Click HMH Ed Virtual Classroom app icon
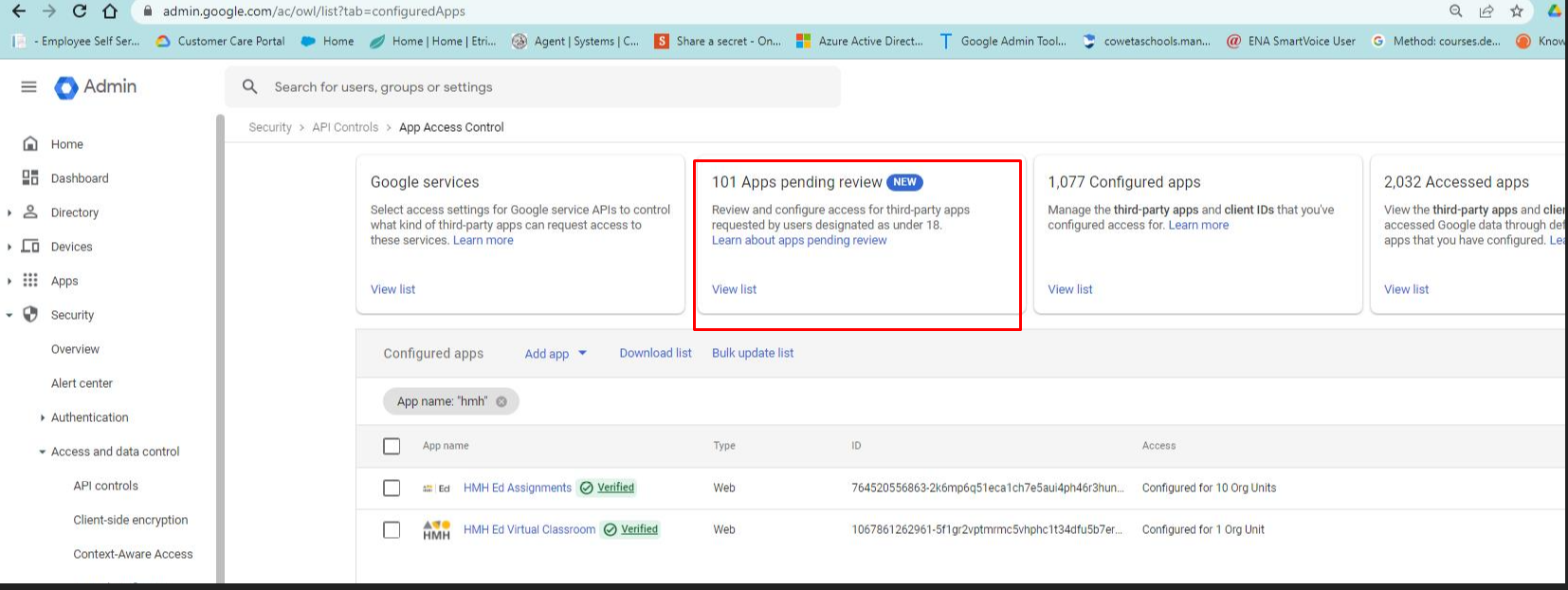This screenshot has height=590, width=1568. [x=436, y=530]
